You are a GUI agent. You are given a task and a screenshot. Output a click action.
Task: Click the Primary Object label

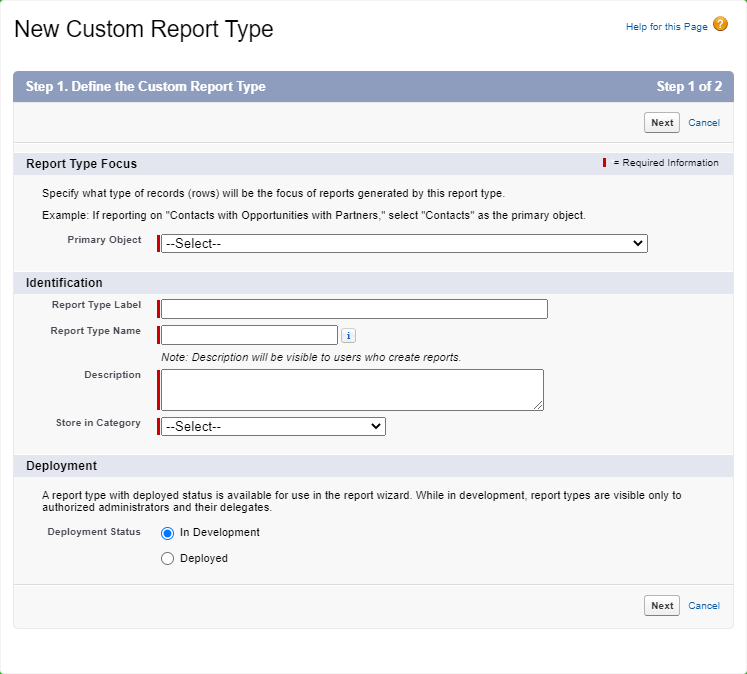(104, 240)
